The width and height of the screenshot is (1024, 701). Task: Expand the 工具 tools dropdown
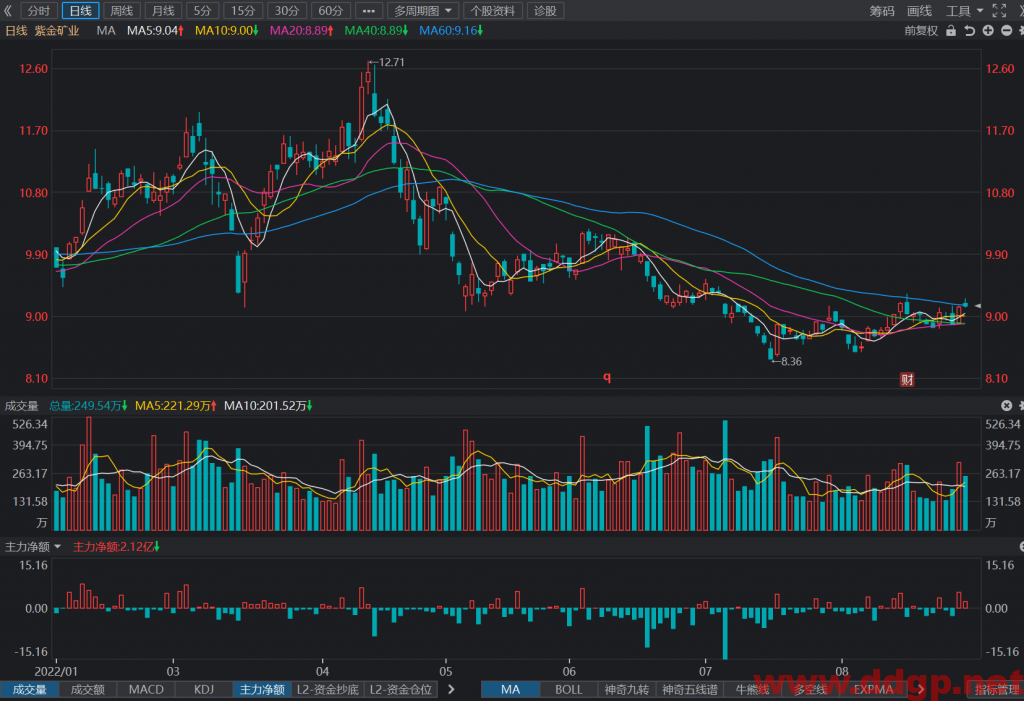[965, 10]
